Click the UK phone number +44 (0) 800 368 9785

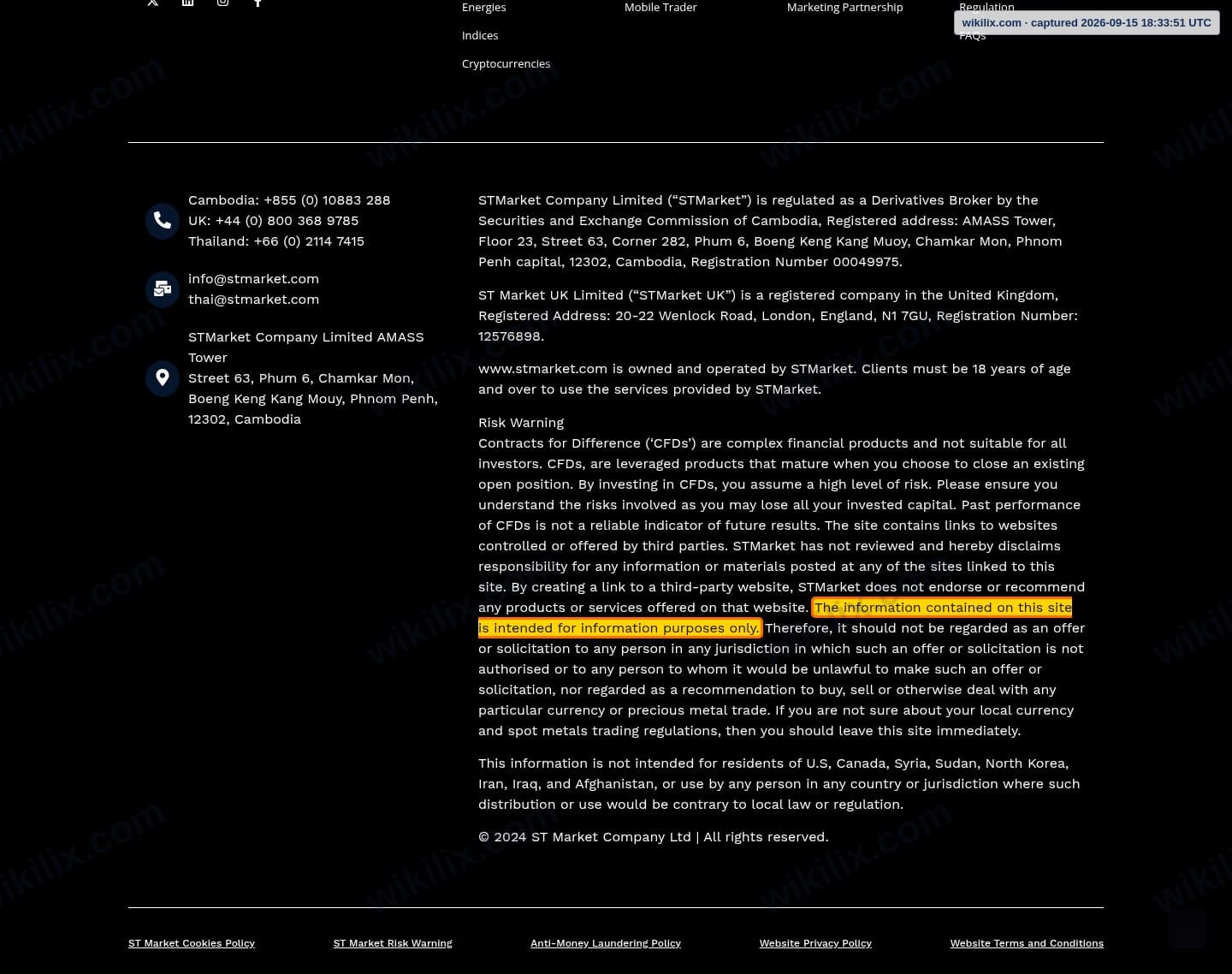(273, 221)
